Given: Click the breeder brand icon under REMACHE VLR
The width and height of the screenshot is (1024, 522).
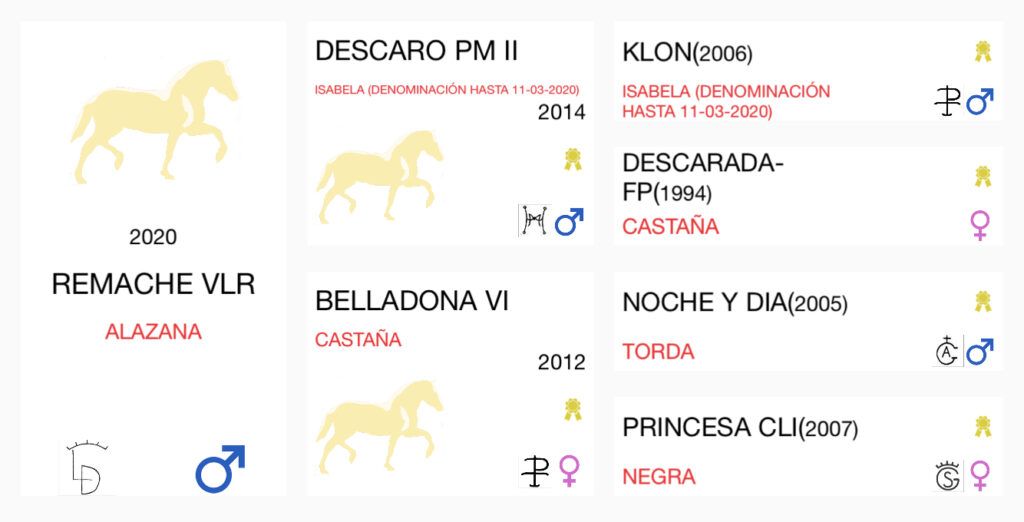Looking at the screenshot, I should [x=88, y=468].
